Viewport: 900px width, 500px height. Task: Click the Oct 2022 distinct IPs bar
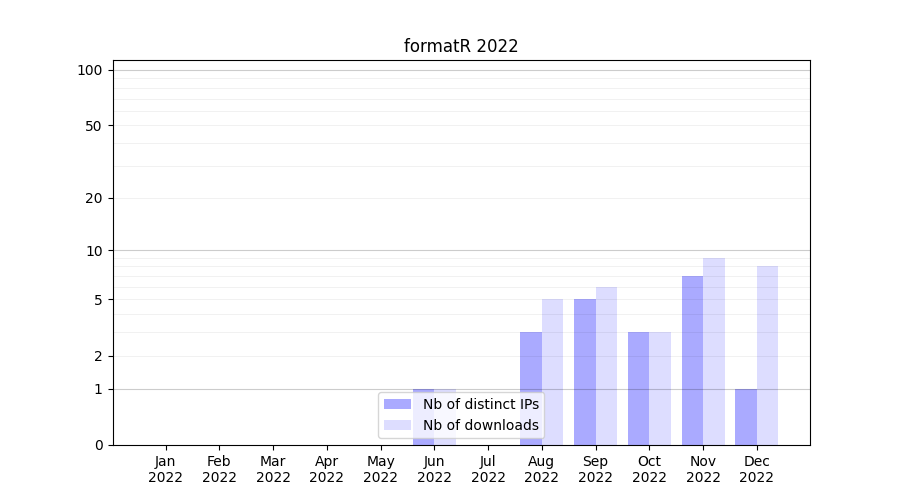(638, 388)
